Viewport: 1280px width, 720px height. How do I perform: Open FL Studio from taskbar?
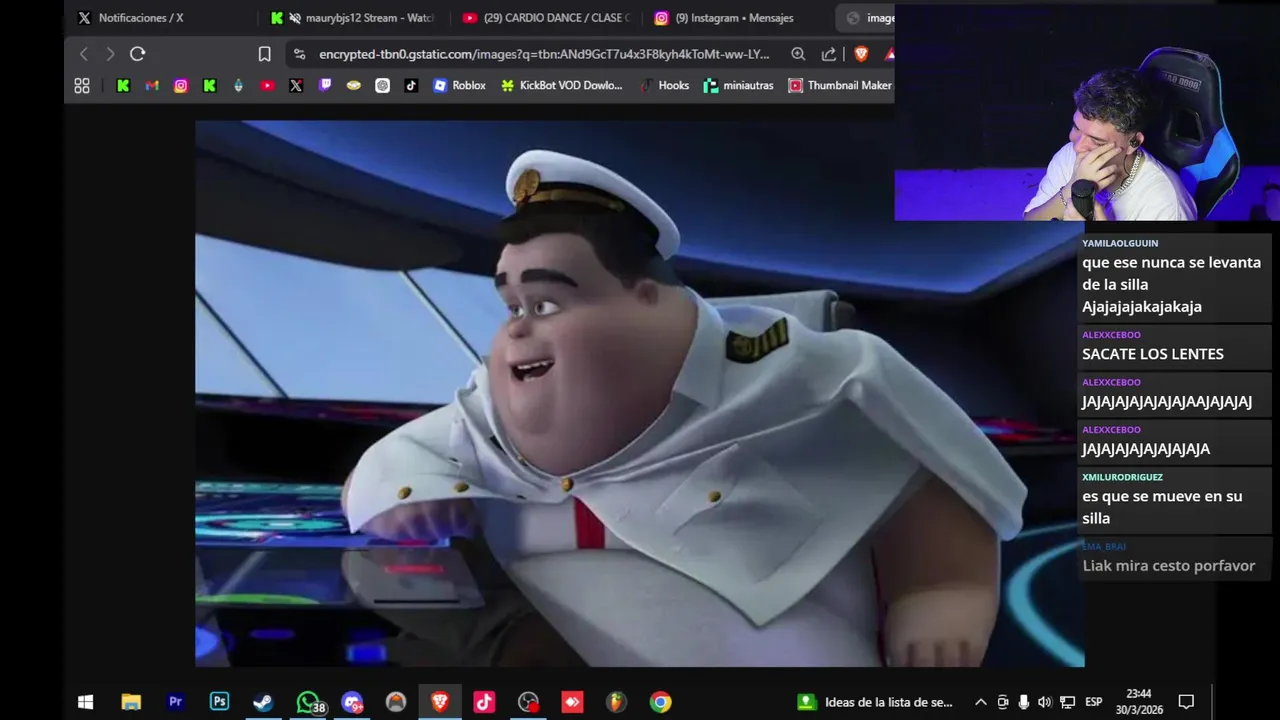click(616, 702)
